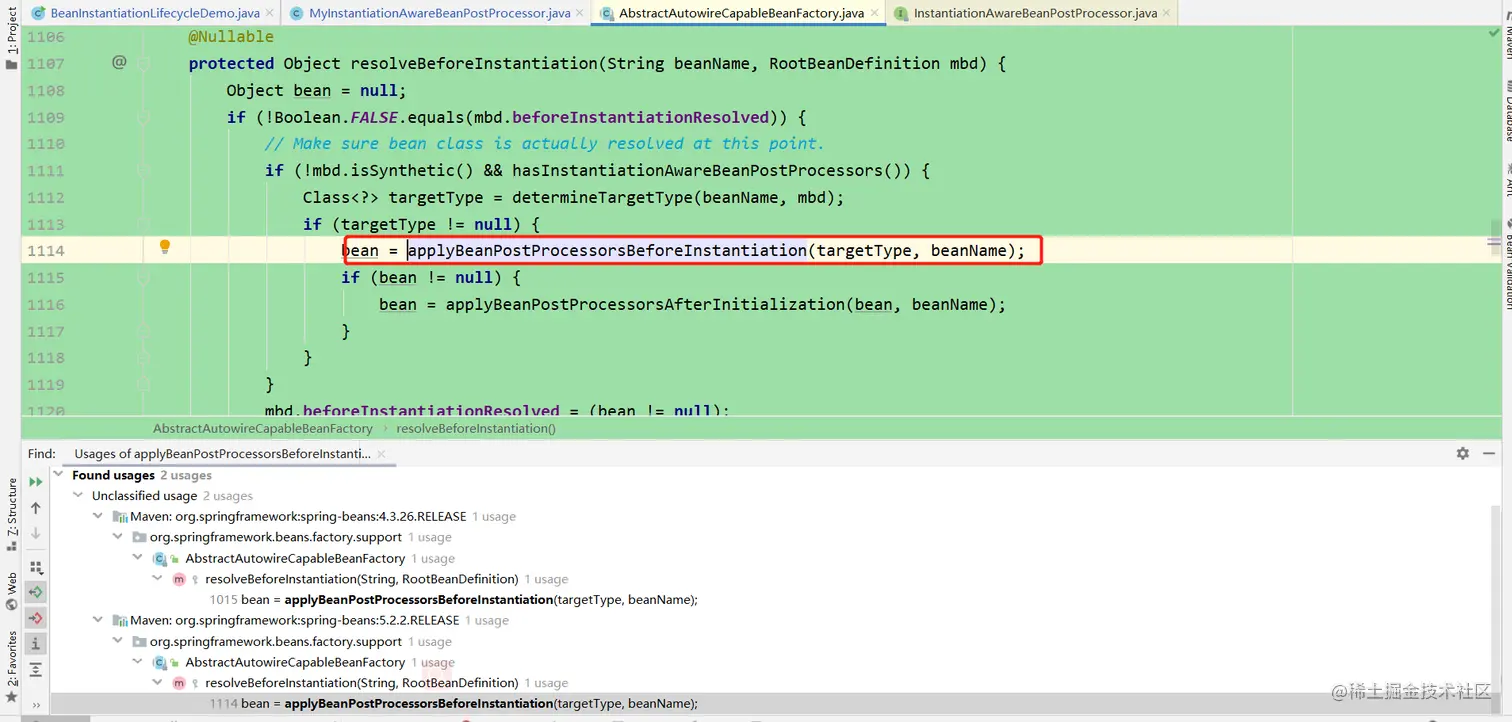Click the expand/collapse all tree icon
Viewport: 1512px width, 722px height.
pos(36,670)
